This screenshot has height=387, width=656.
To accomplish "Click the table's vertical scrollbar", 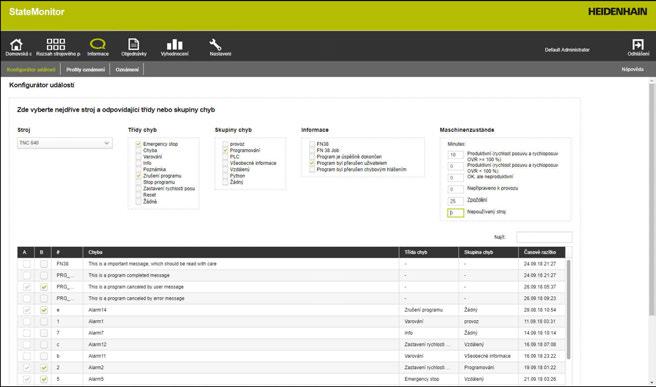I will (568, 309).
